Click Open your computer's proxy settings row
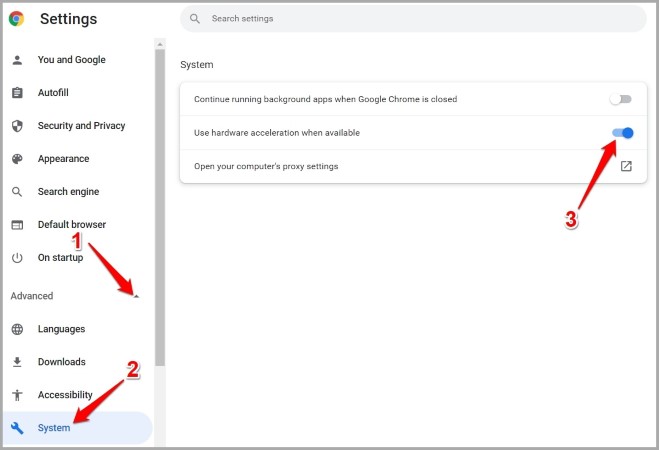 (x=413, y=166)
